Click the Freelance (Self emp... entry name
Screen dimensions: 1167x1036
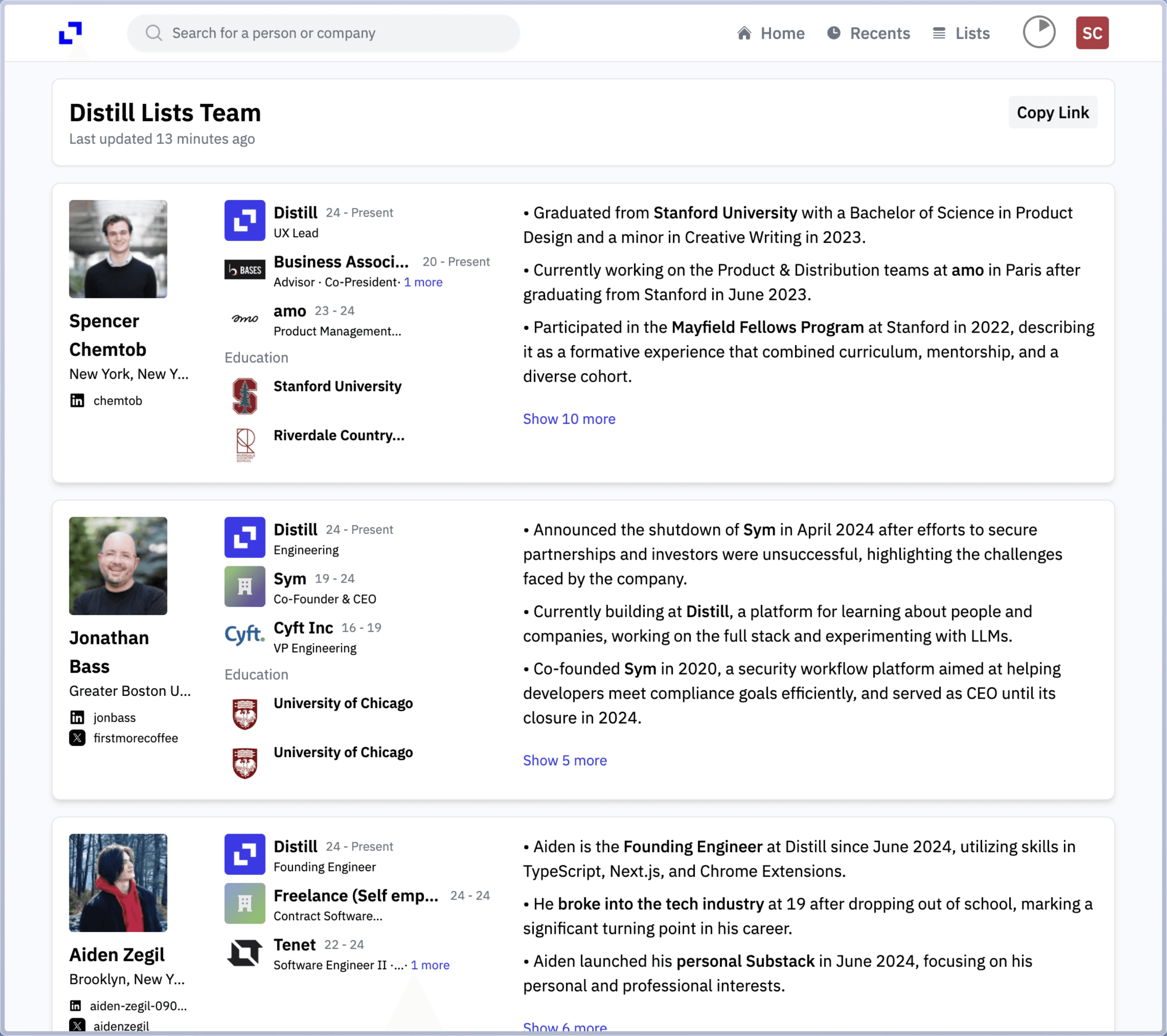(356, 896)
